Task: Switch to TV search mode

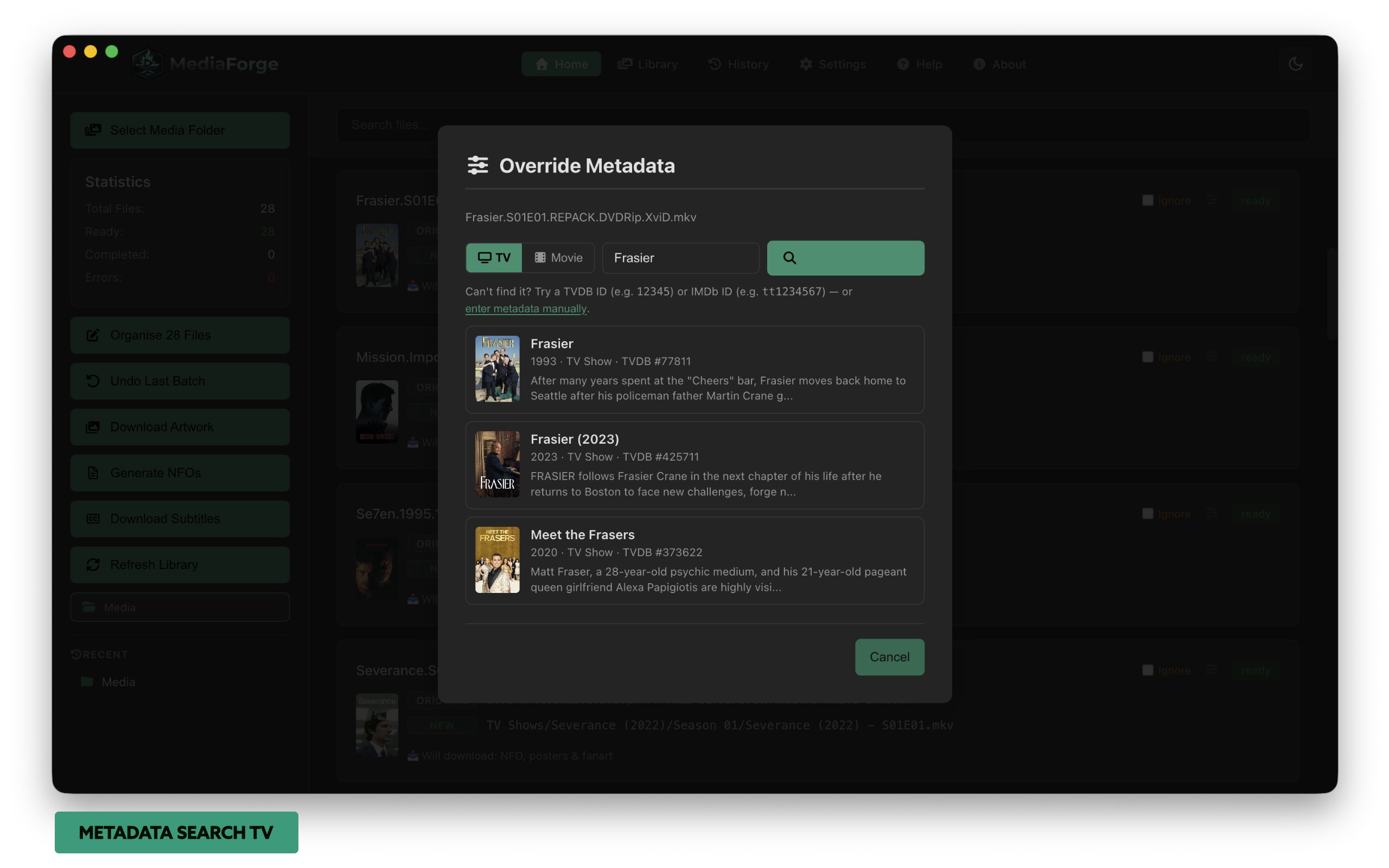Action: point(494,258)
